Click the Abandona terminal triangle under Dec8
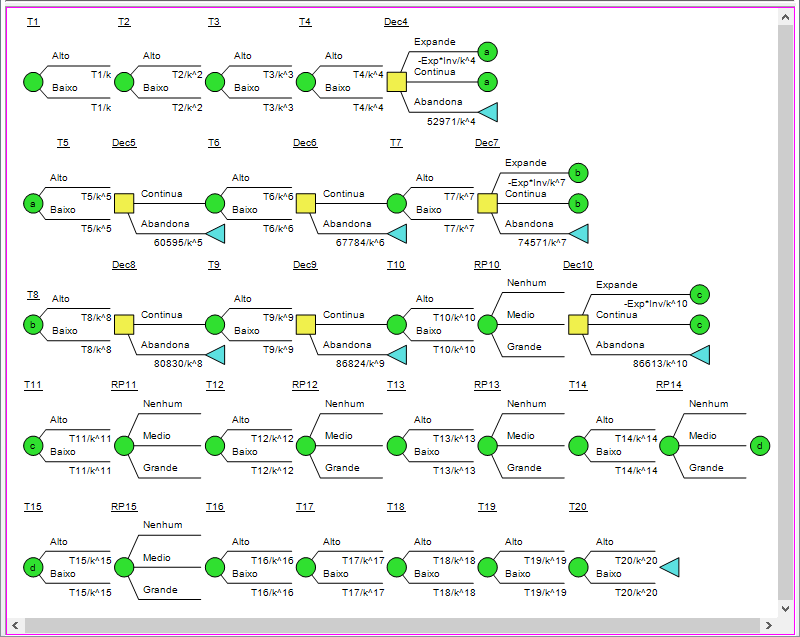Screen dimensions: 800x637 coord(215,354)
